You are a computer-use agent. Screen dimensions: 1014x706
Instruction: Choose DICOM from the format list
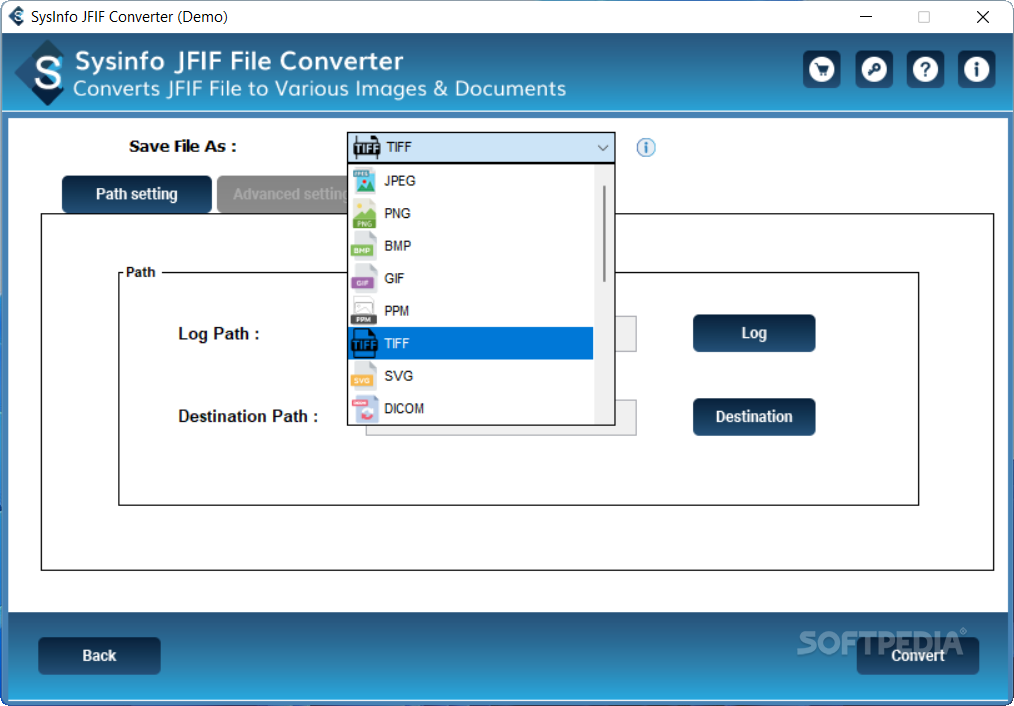pyautogui.click(x=471, y=409)
